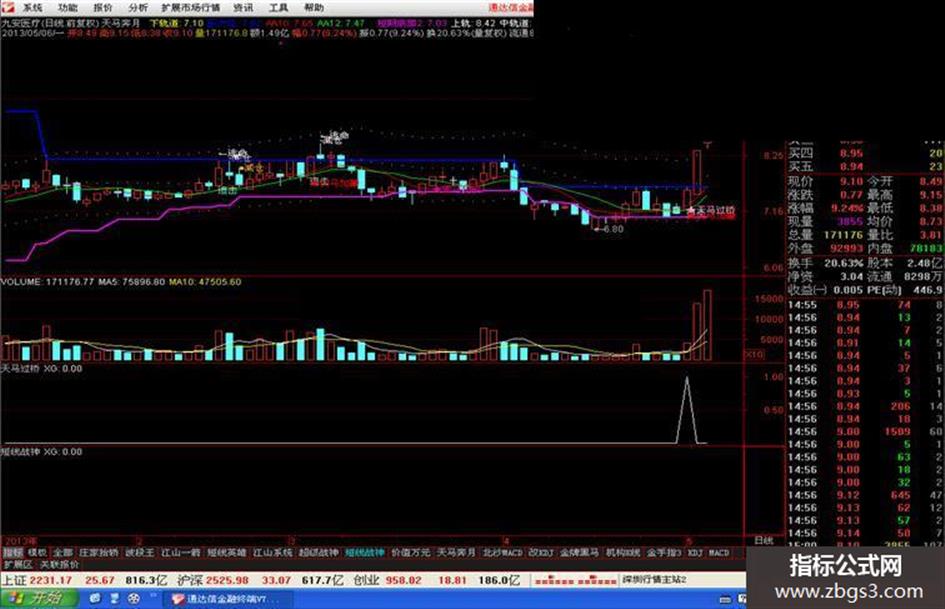Click the first quick launch icon

[95, 599]
